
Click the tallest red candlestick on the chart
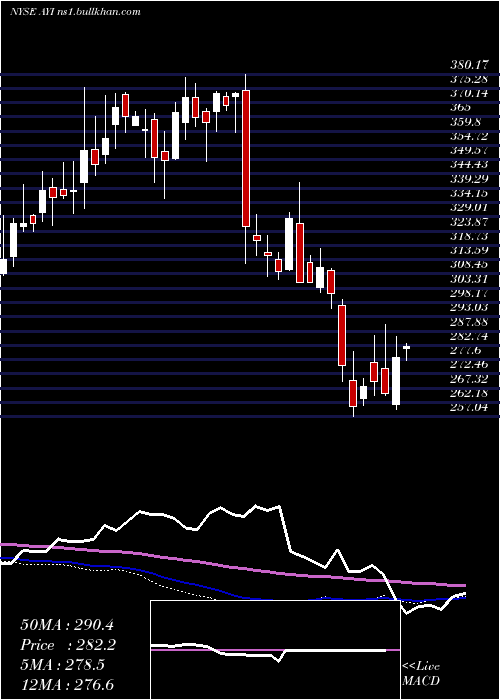tap(246, 158)
